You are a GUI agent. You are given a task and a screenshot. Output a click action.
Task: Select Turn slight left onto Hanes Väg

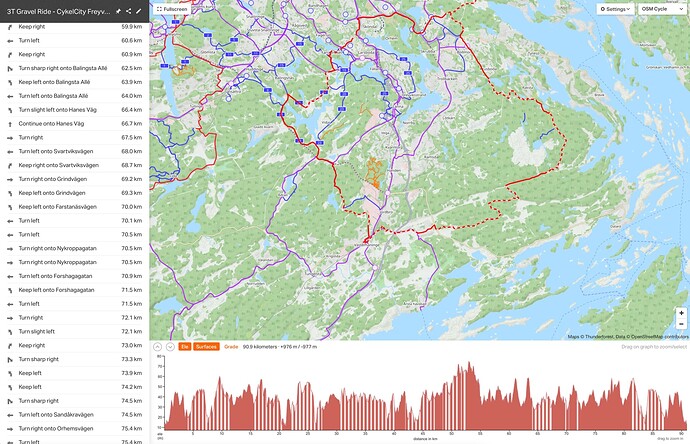(x=74, y=110)
